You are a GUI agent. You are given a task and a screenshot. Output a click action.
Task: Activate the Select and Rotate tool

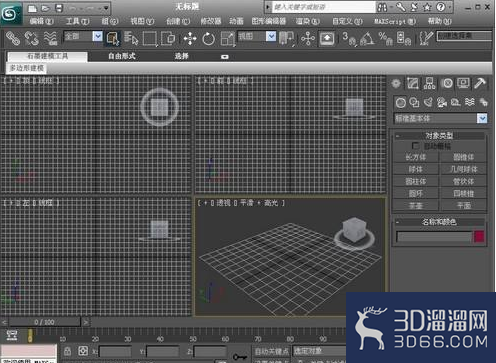coord(209,39)
